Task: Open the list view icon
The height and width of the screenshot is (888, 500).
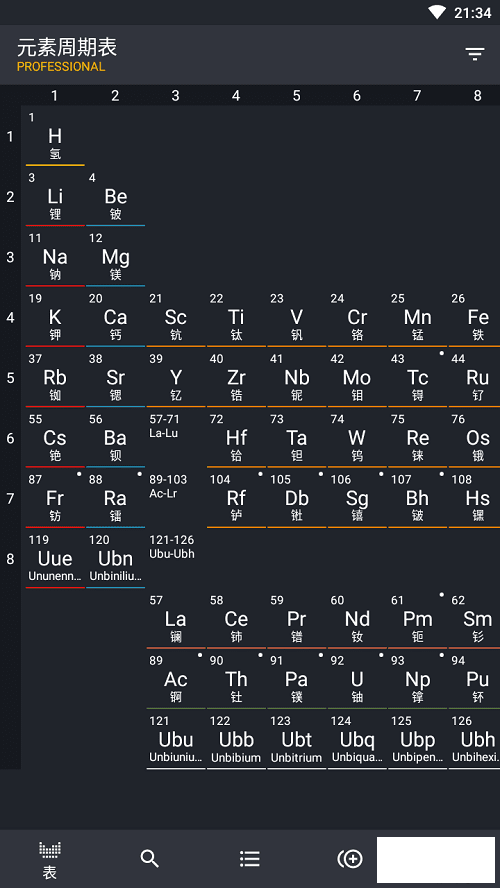Action: (250, 859)
